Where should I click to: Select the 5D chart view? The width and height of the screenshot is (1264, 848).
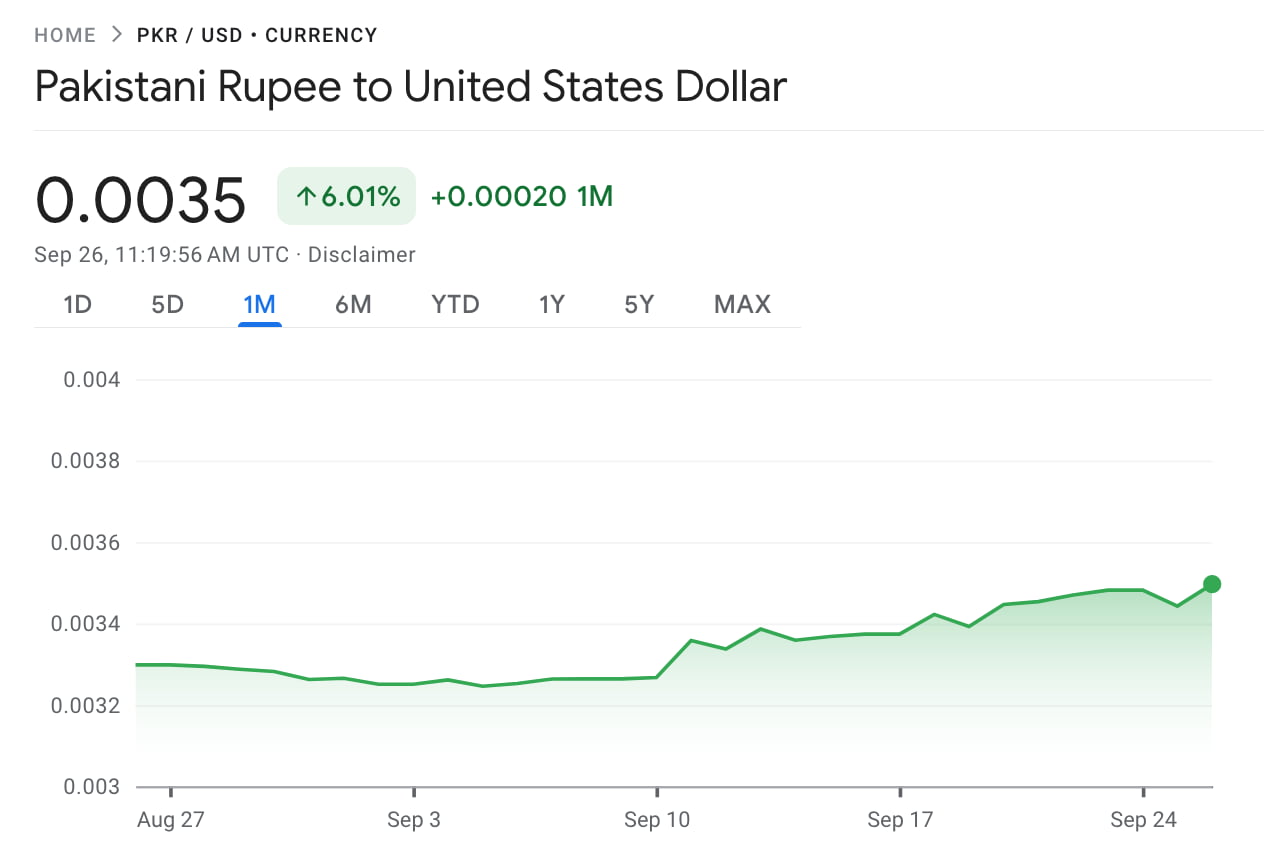point(167,304)
